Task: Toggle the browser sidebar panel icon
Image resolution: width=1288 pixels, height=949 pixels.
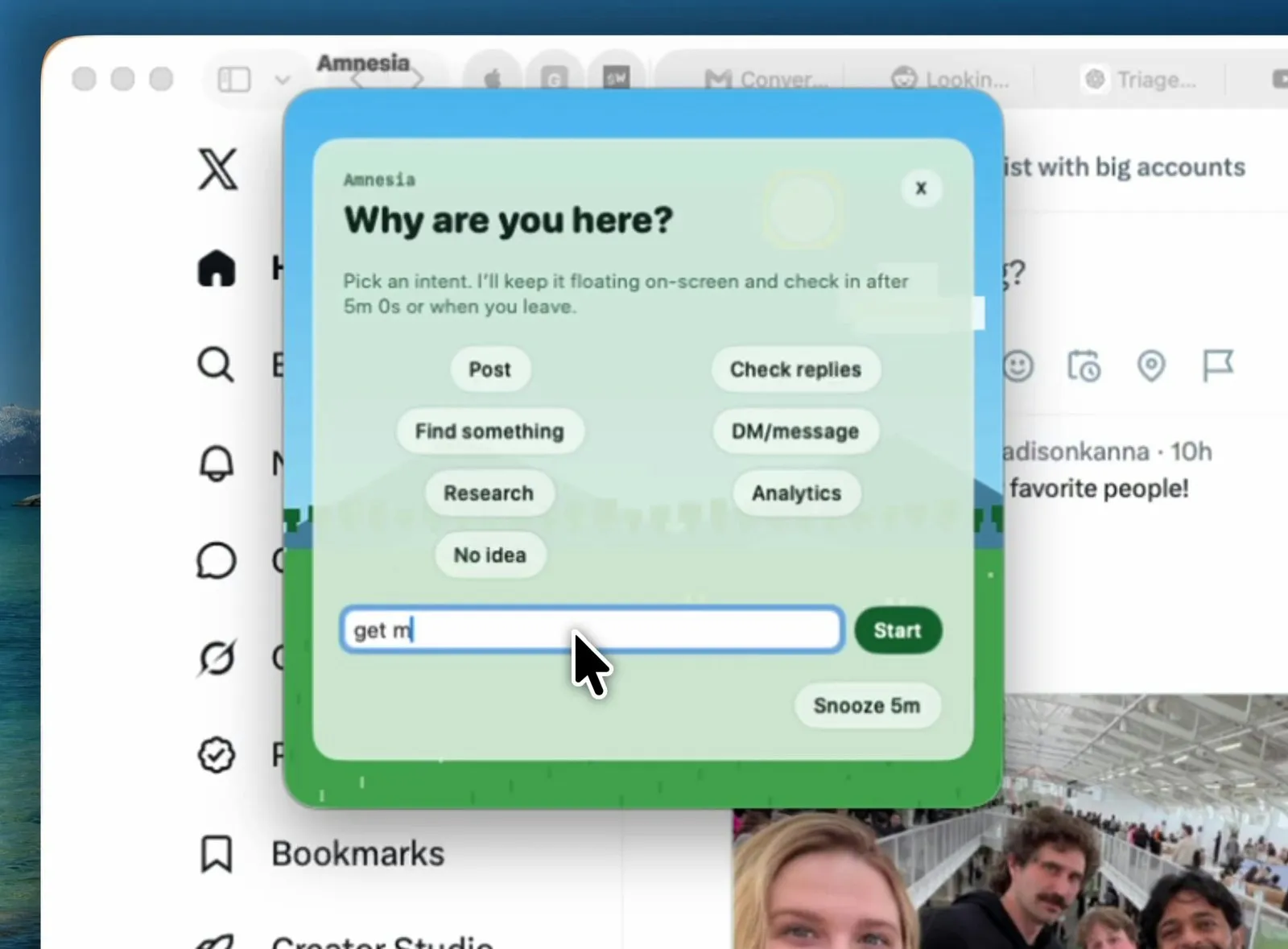Action: (234, 80)
